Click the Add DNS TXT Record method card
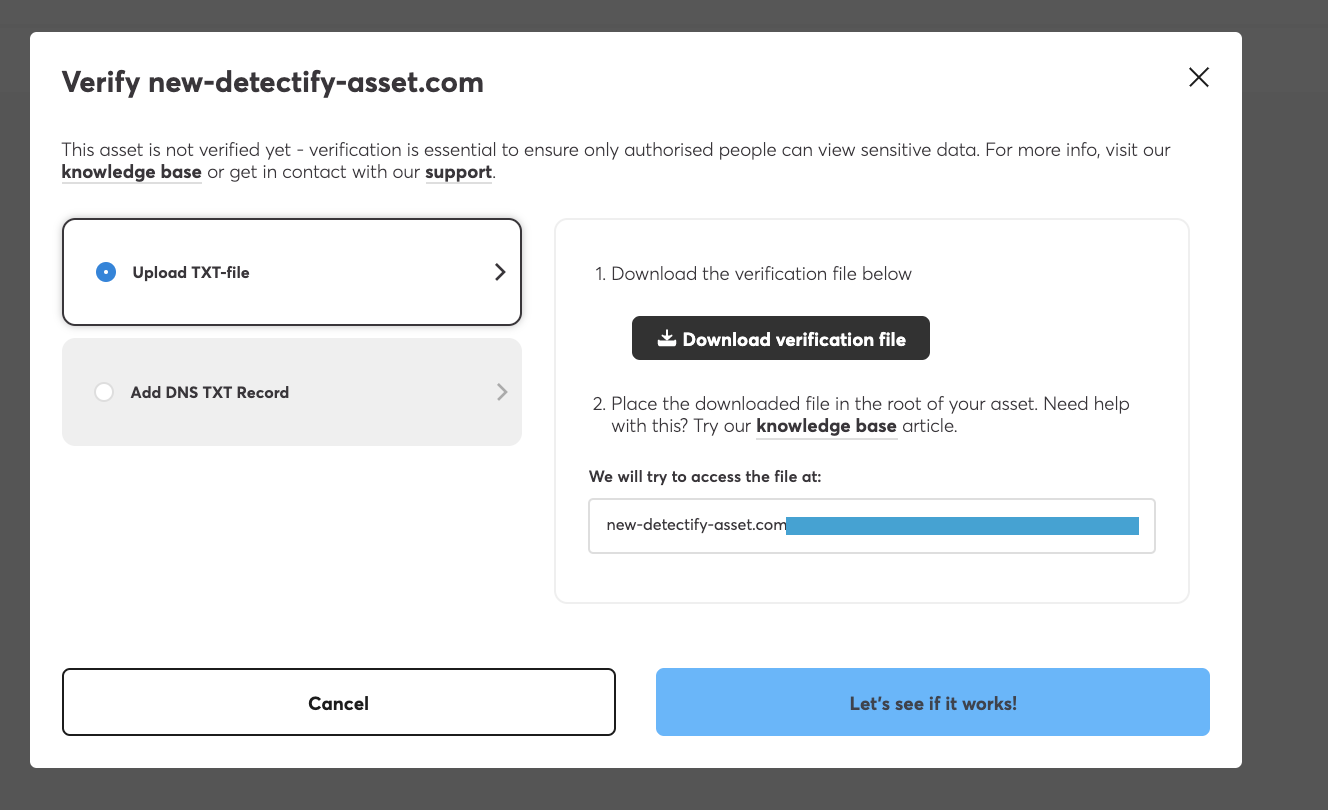1328x810 pixels. click(291, 392)
